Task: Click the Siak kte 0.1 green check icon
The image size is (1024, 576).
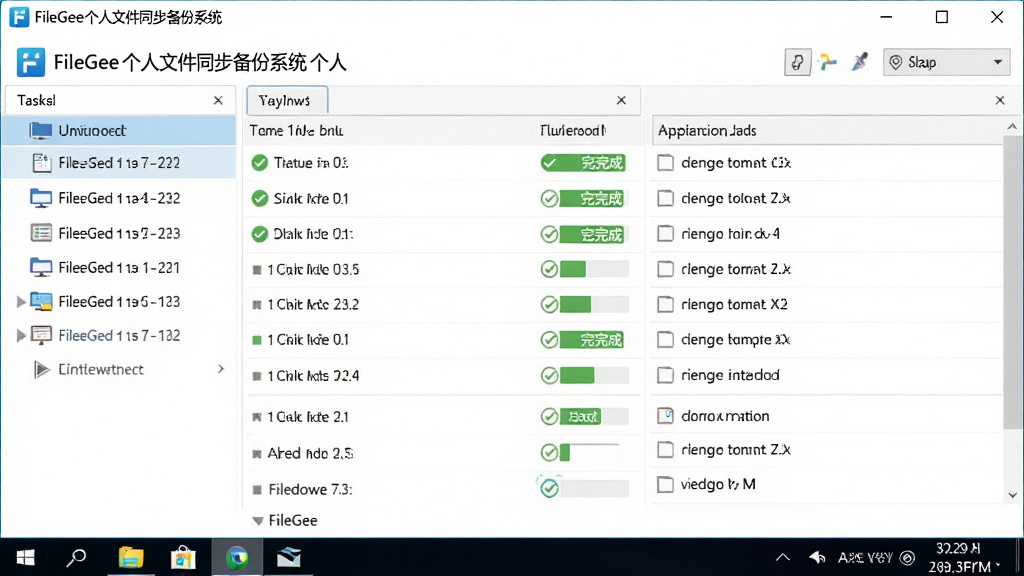Action: (x=259, y=199)
